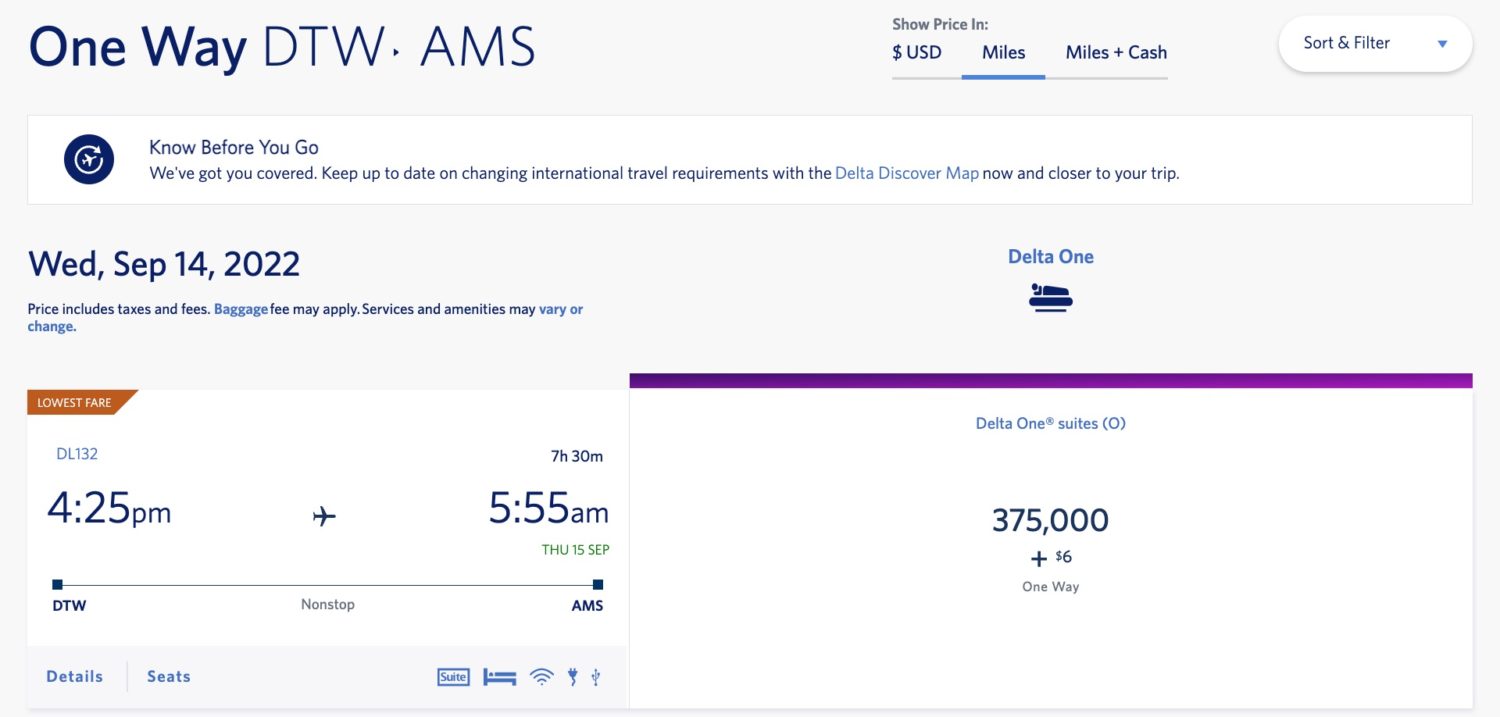Switch pricing to Miles display
The height and width of the screenshot is (717, 1500).
1003,52
